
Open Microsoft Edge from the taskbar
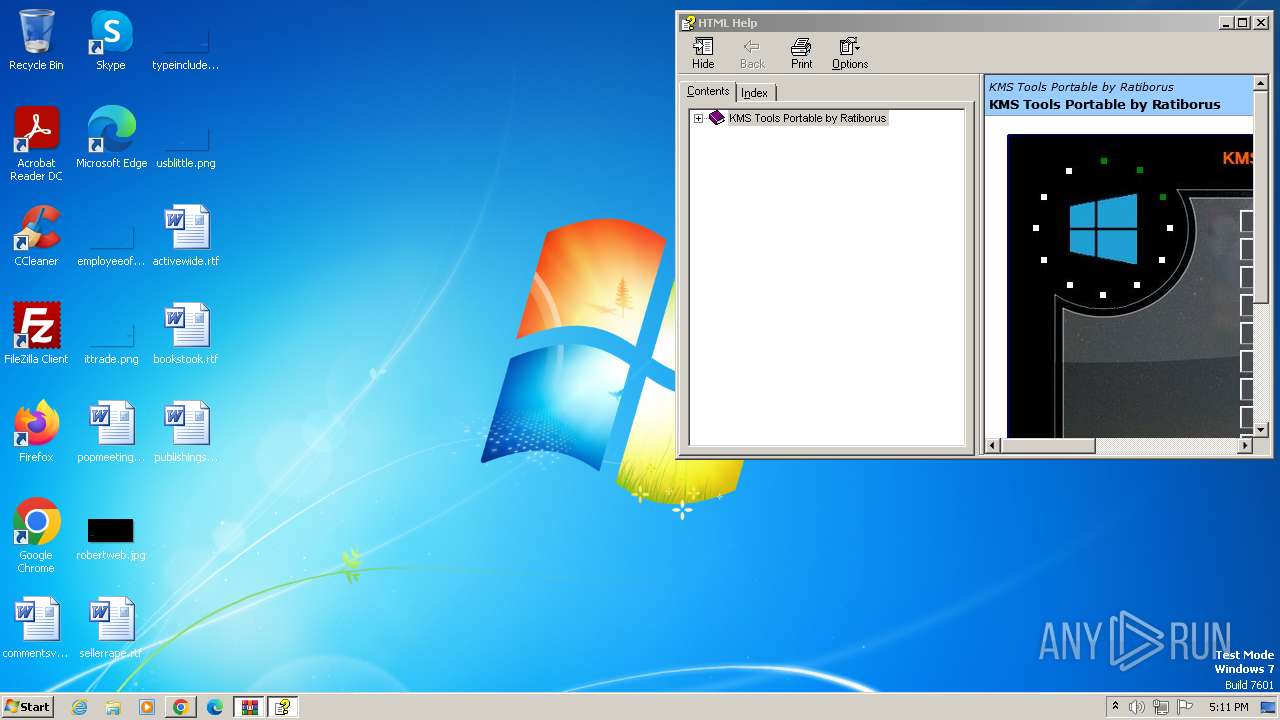pyautogui.click(x=214, y=707)
